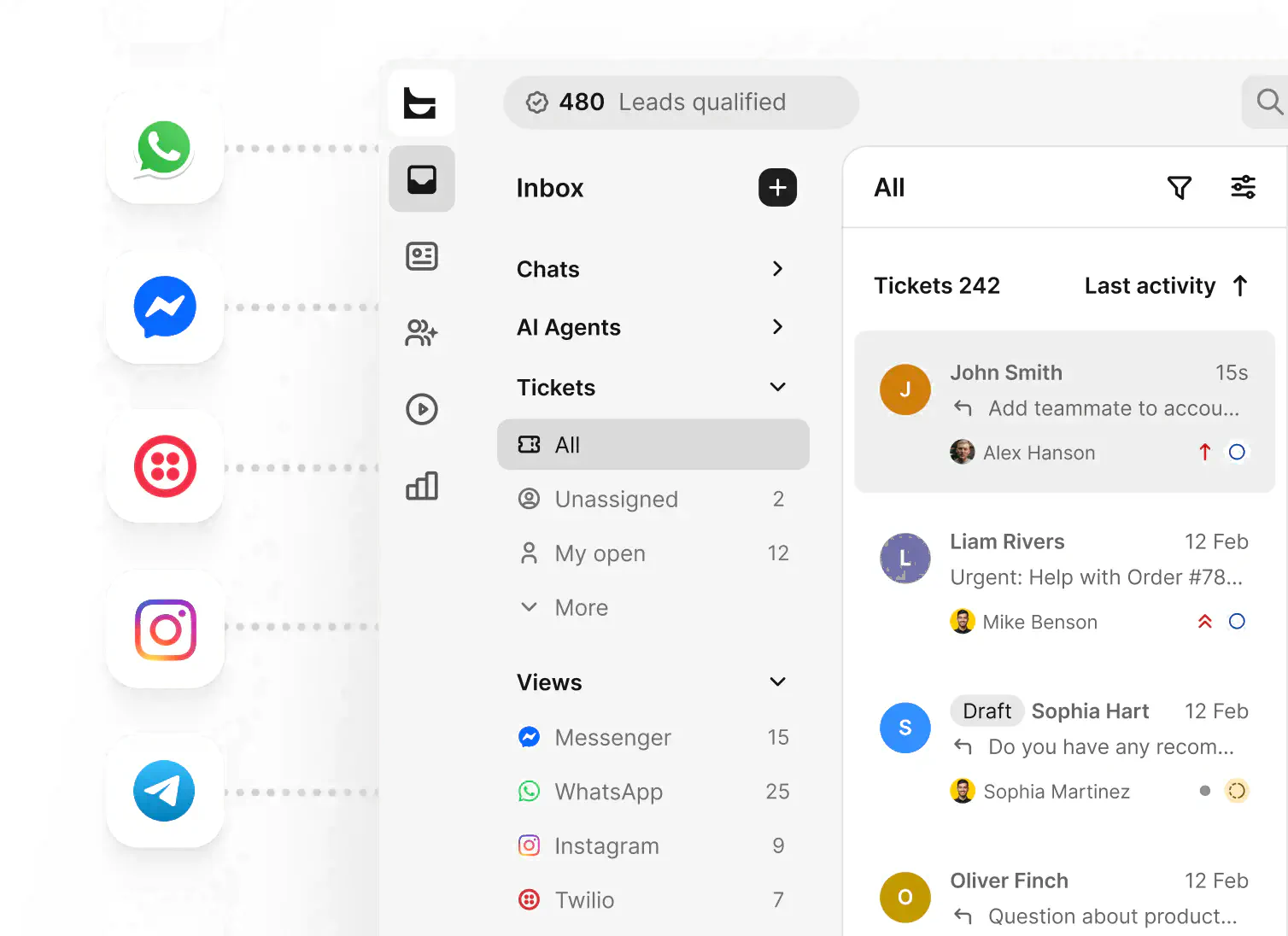Image resolution: width=1288 pixels, height=936 pixels.
Task: Click assignee Mike Benson
Action: click(1023, 622)
